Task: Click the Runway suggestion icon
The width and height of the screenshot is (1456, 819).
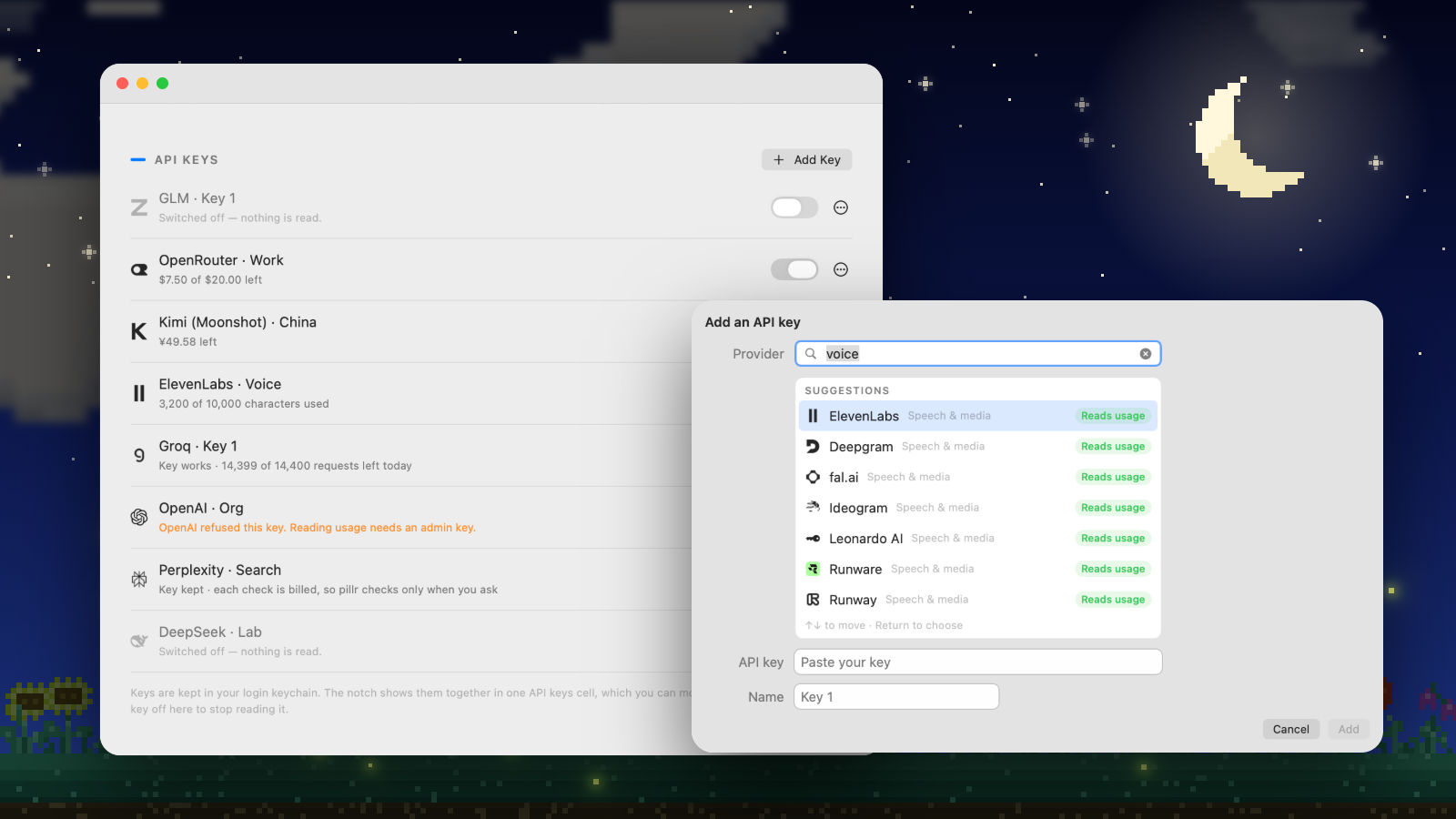Action: point(814,600)
